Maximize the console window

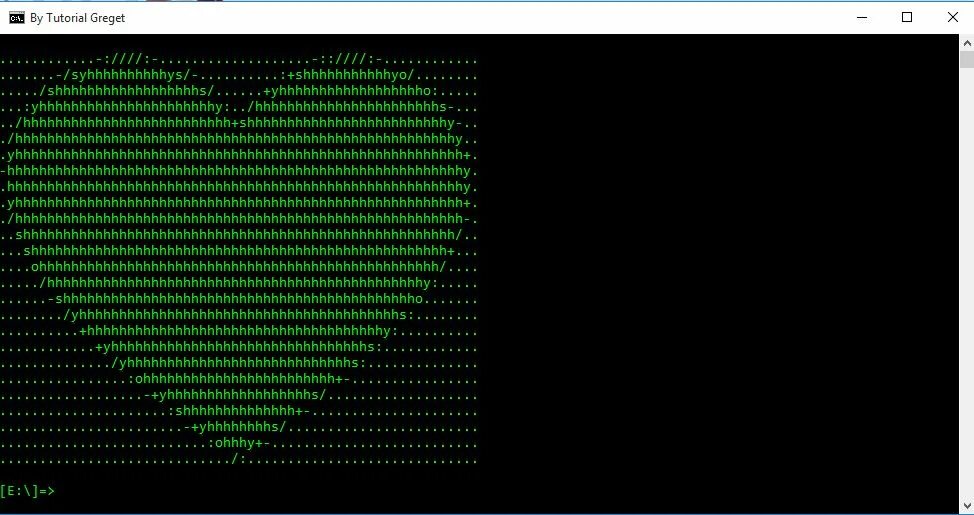coord(907,17)
